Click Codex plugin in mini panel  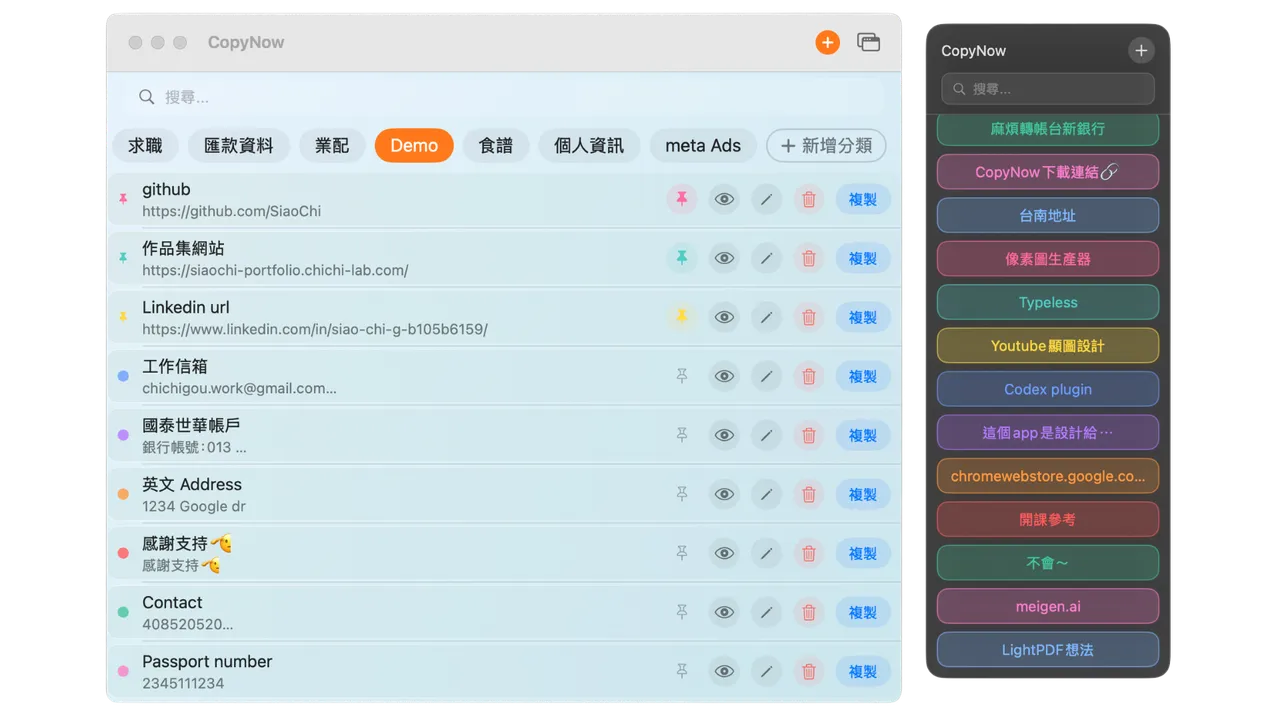1048,389
